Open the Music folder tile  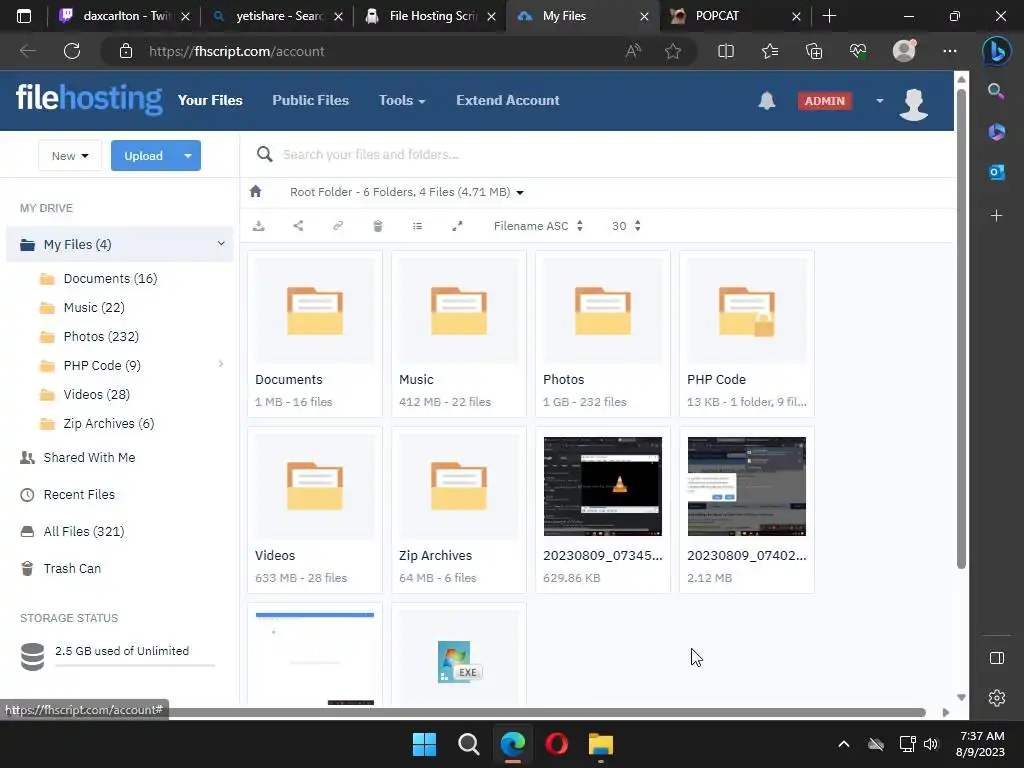coord(458,333)
